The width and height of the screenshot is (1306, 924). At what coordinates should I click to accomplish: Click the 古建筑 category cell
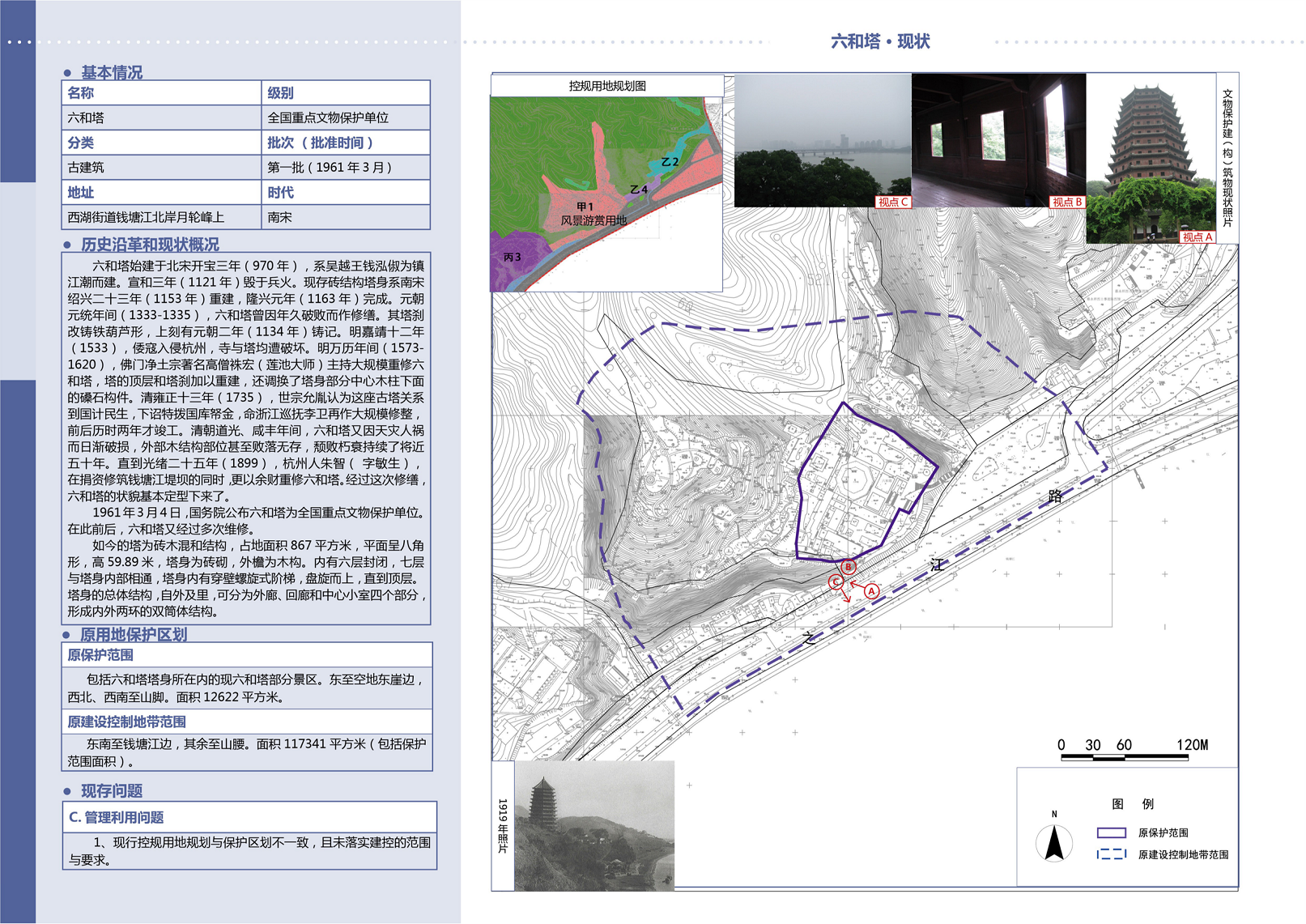(162, 167)
